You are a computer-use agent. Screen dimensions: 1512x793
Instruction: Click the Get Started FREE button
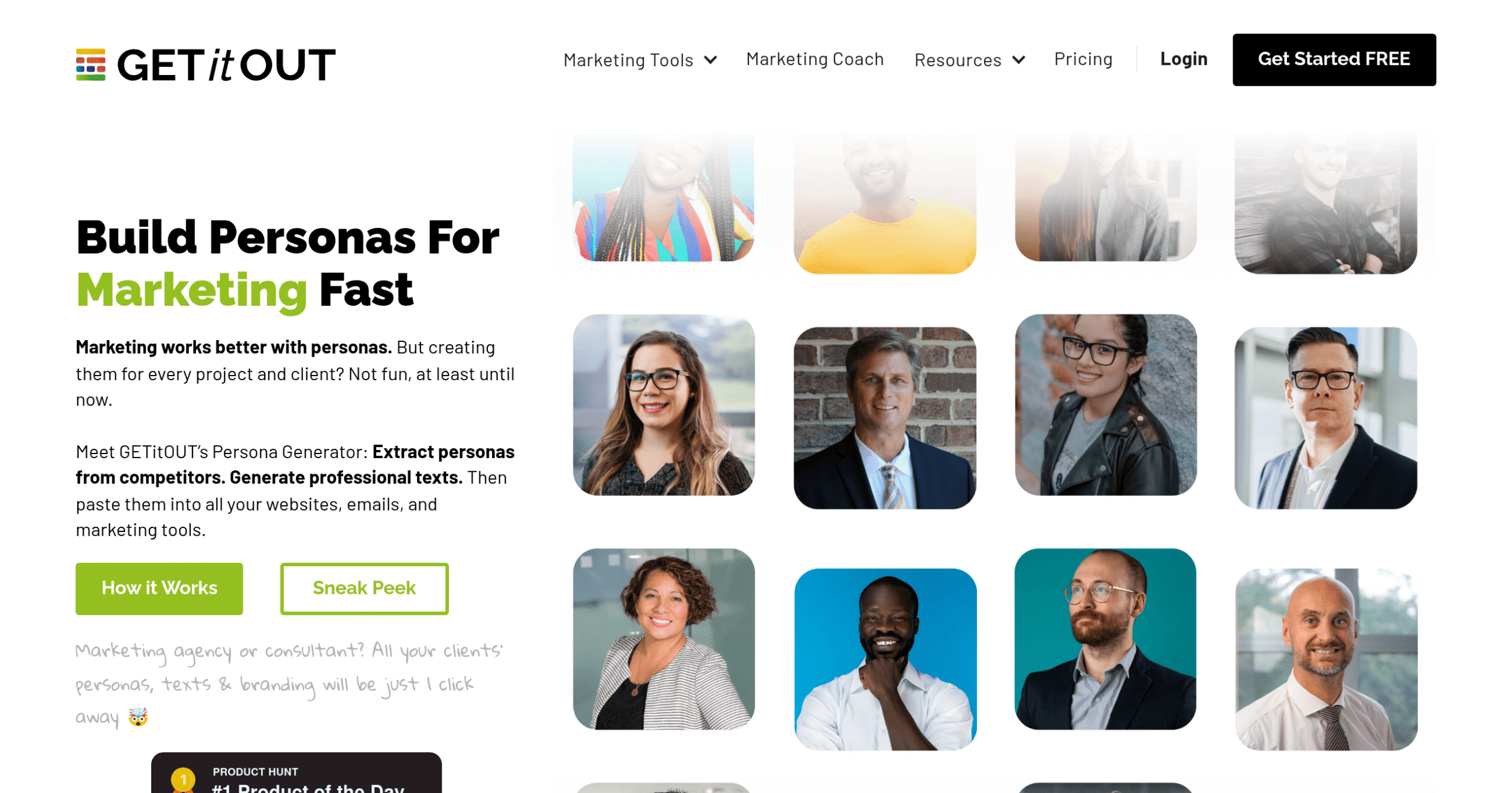[1334, 60]
